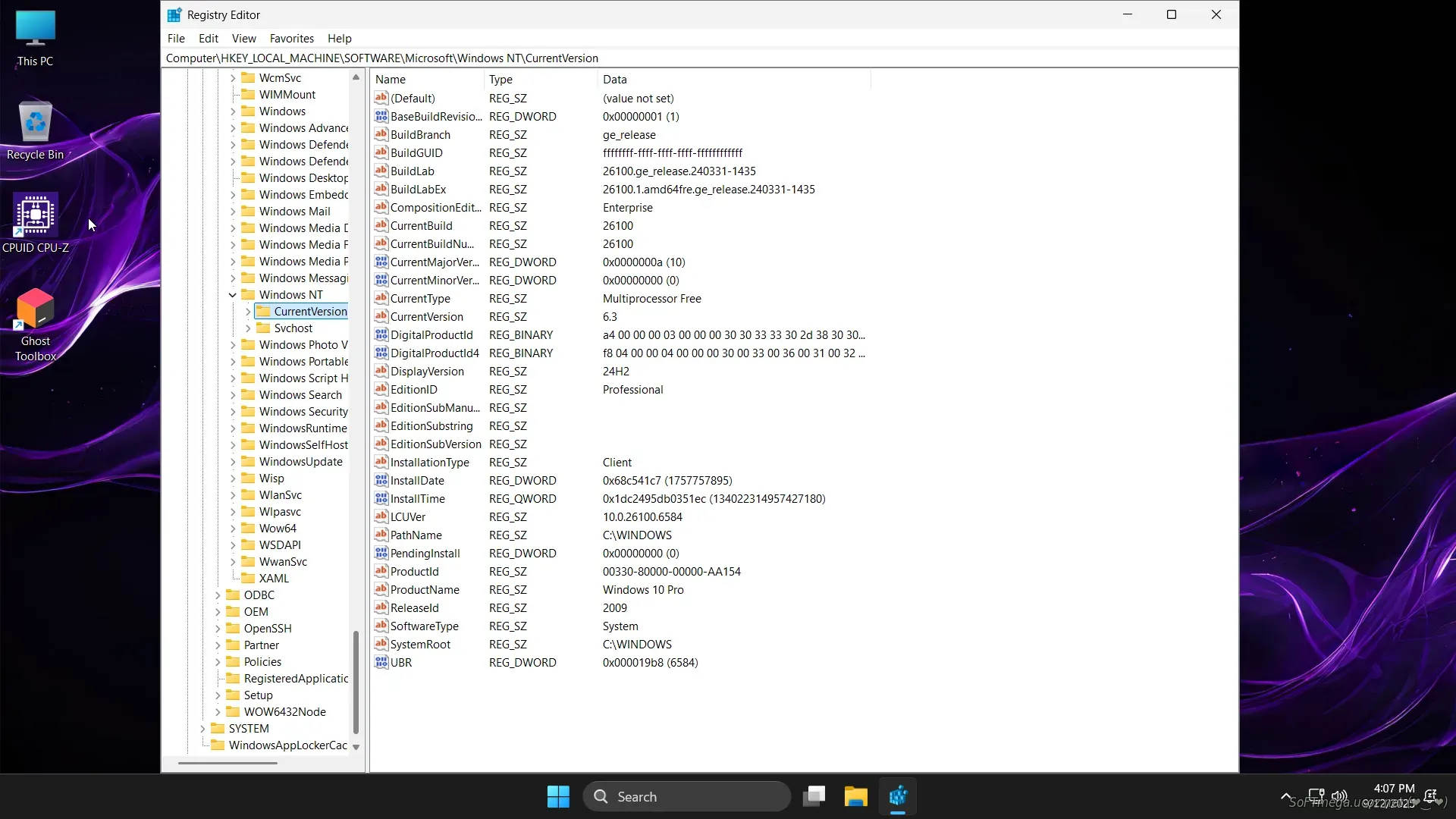
Task: Click the Name column header
Action: pos(391,79)
